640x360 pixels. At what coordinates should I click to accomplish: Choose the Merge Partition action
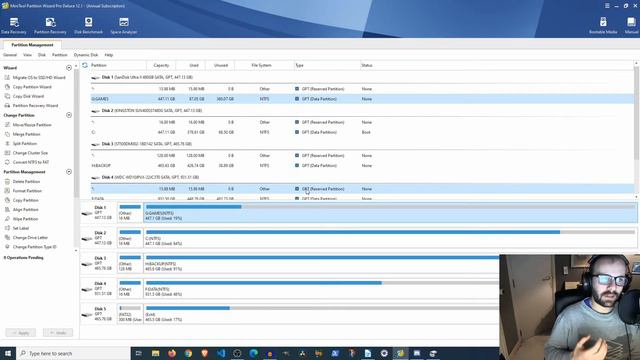pos(22,134)
